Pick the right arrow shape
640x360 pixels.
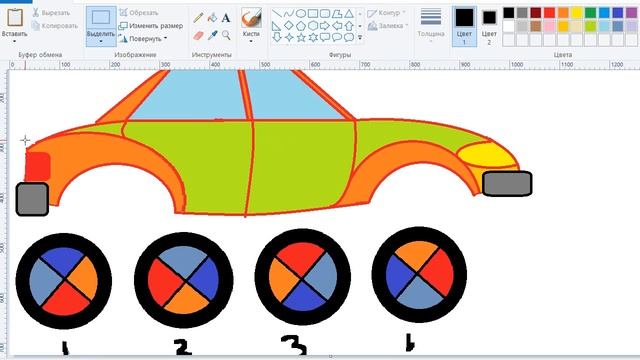pos(324,26)
